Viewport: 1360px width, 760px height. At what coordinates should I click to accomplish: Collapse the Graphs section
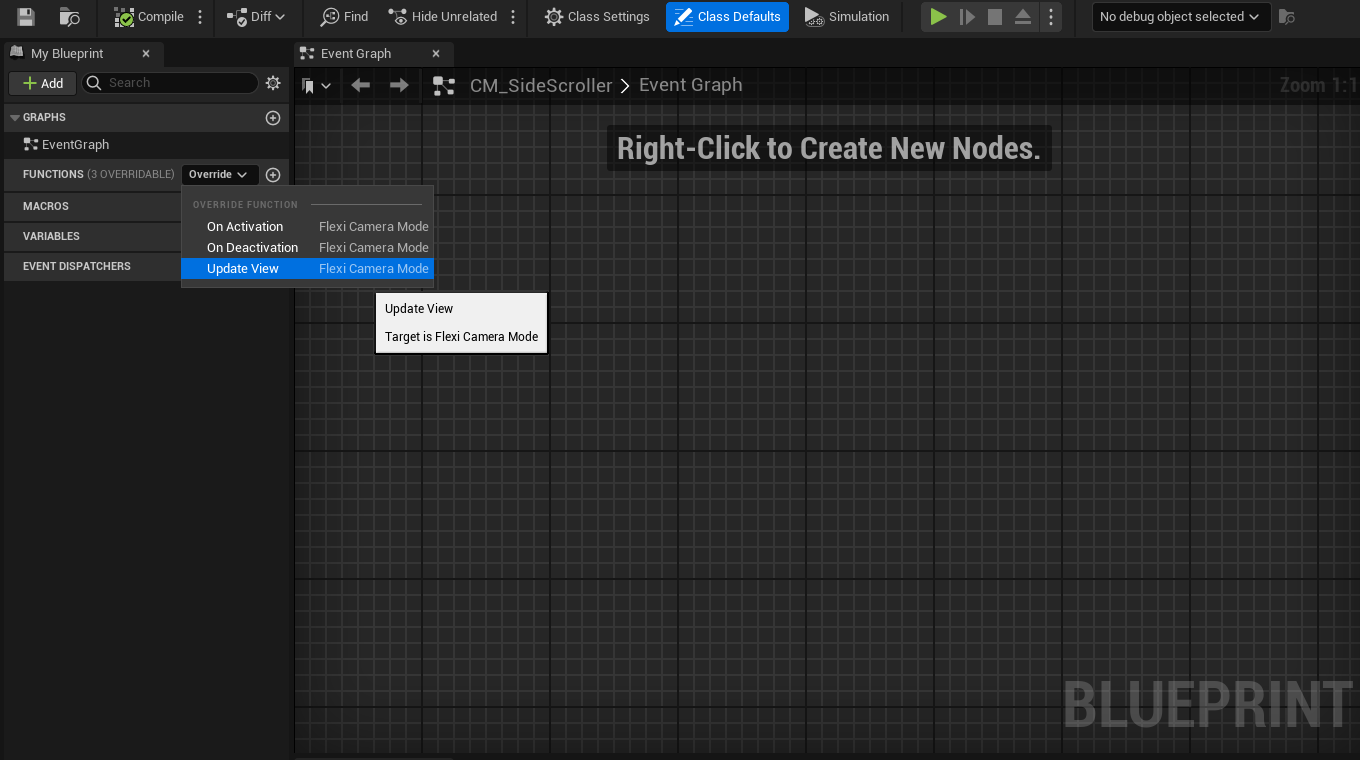[x=15, y=118]
